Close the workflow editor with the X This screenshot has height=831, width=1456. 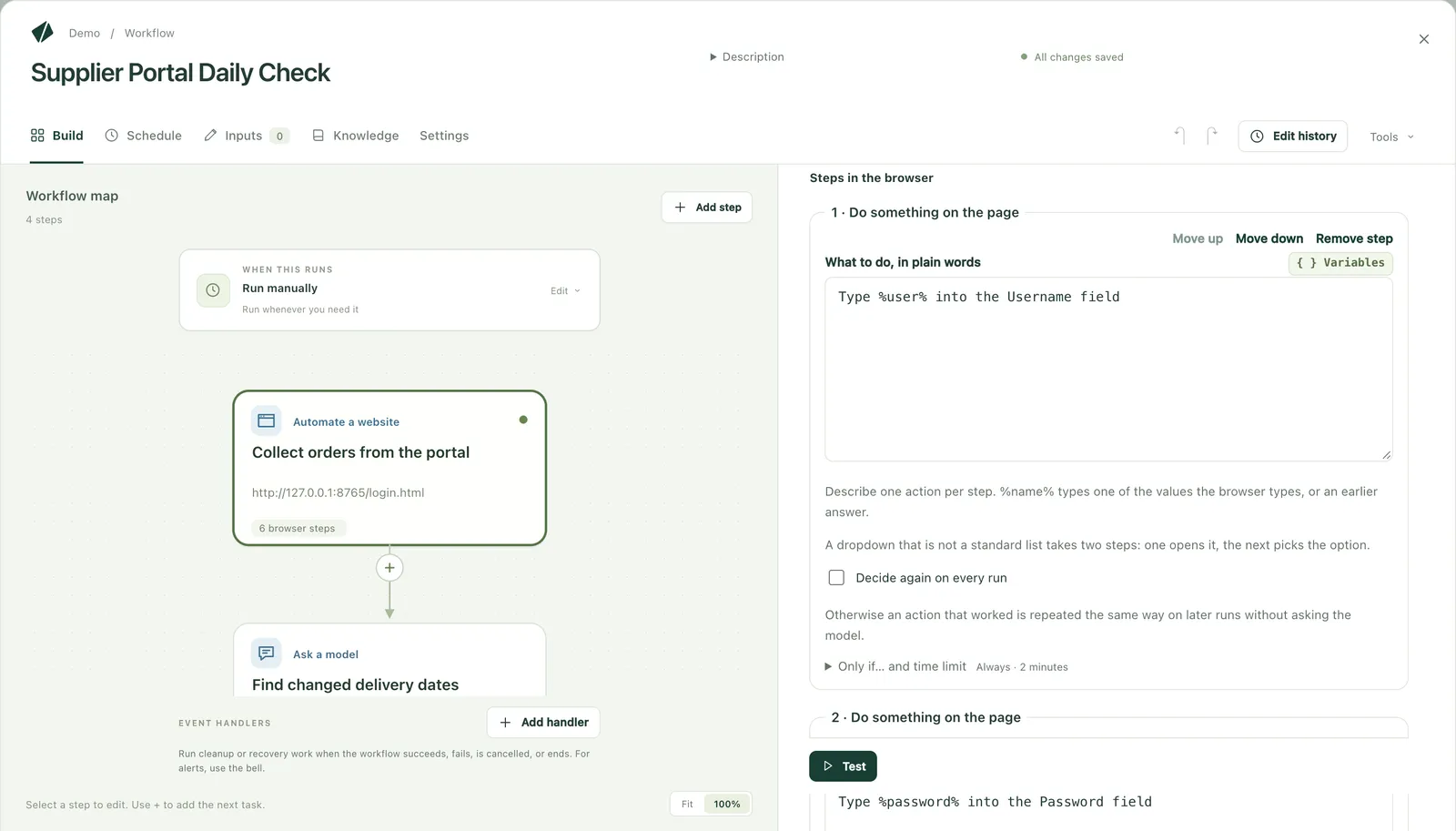[1424, 39]
